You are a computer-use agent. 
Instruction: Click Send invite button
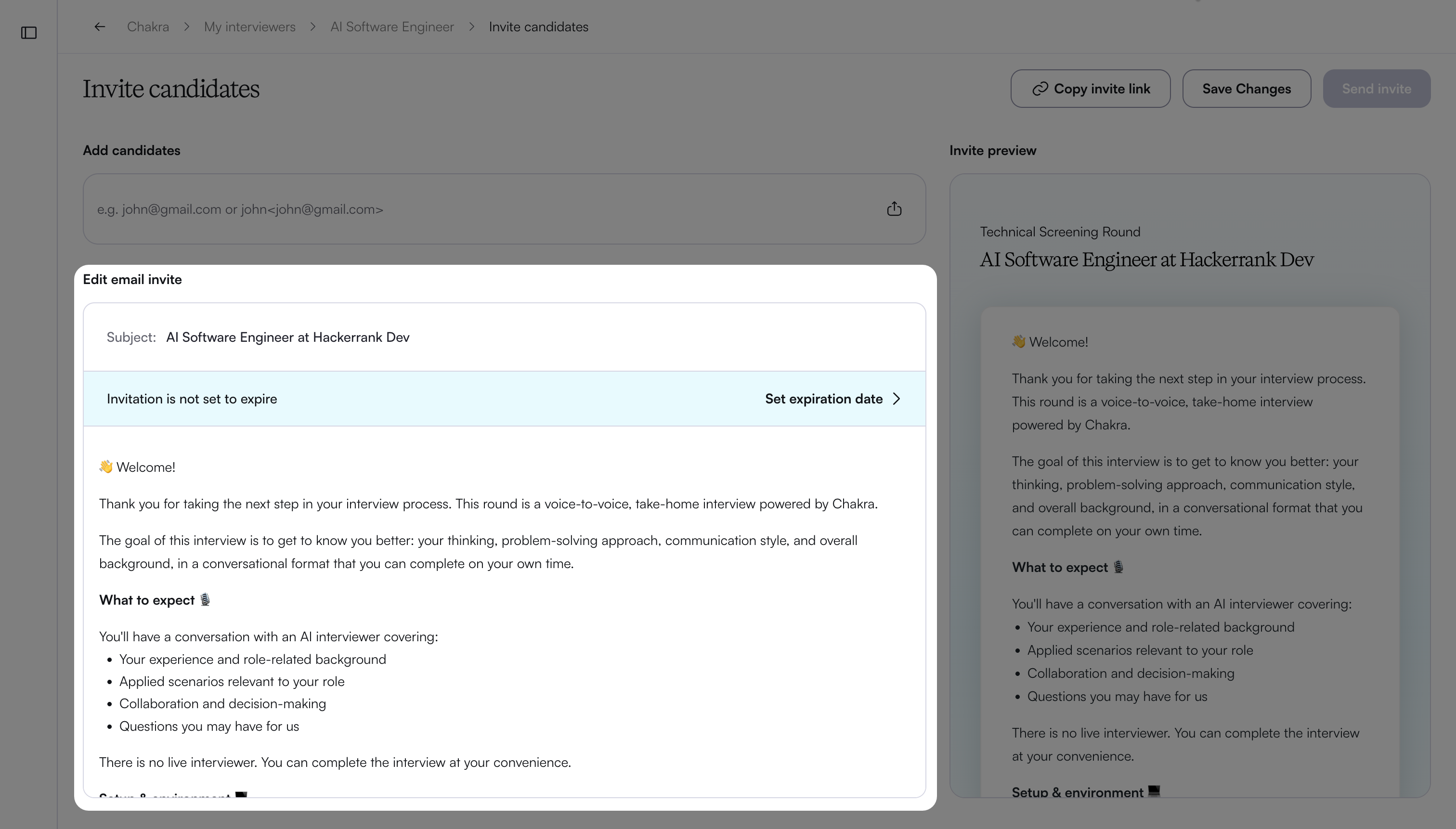pos(1376,89)
